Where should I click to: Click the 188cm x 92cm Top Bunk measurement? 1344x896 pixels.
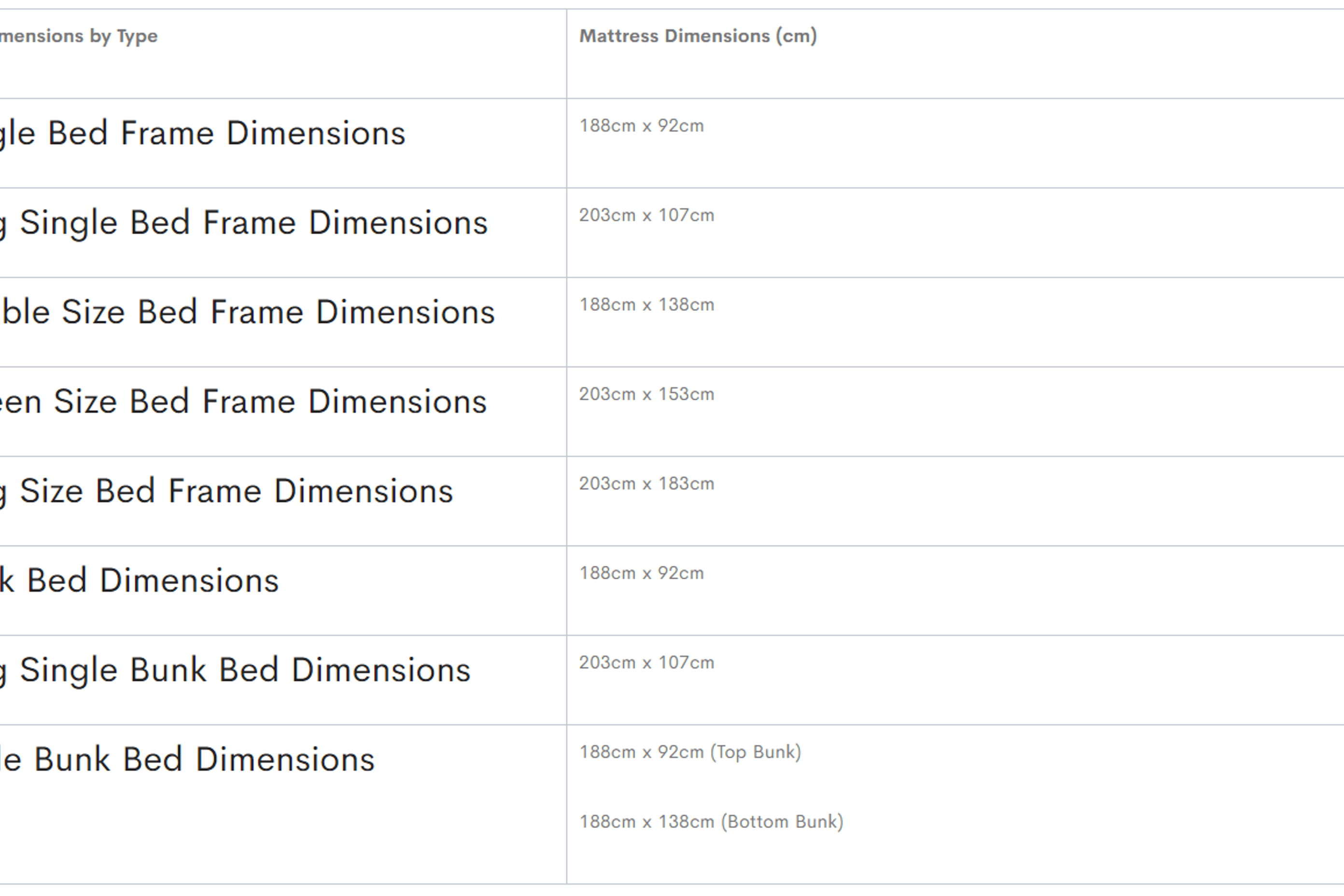(641, 753)
